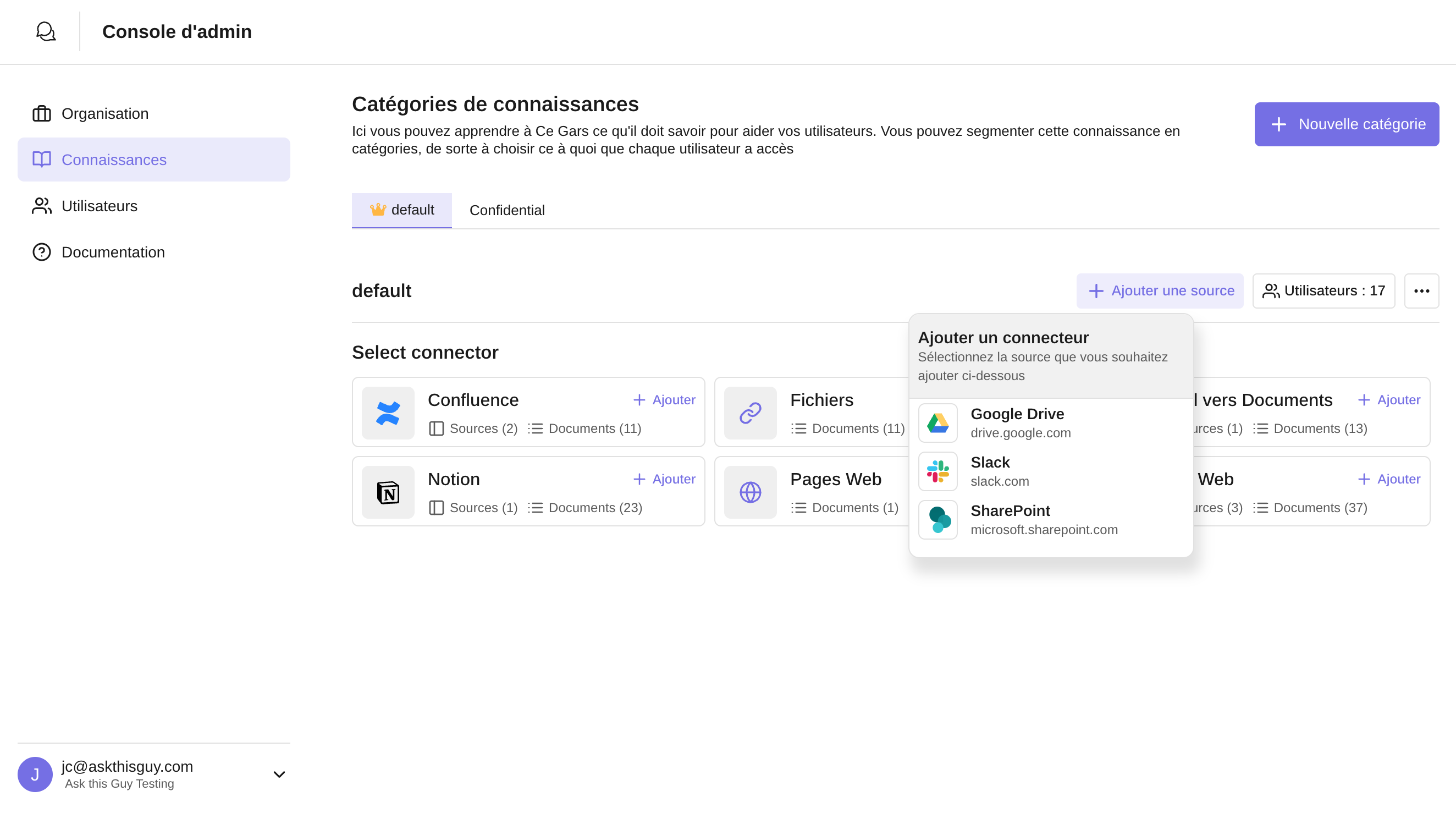
Task: Open Utilisateurs : 17 panel
Action: coord(1323,290)
